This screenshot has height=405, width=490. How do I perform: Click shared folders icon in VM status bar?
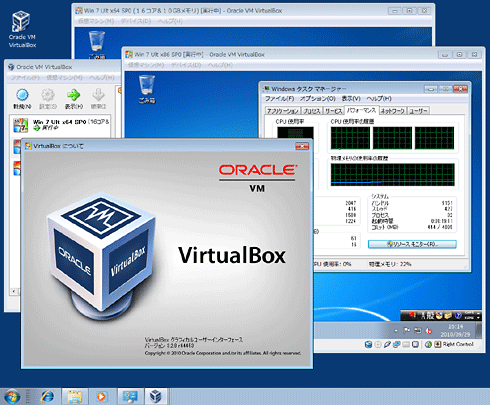click(406, 345)
